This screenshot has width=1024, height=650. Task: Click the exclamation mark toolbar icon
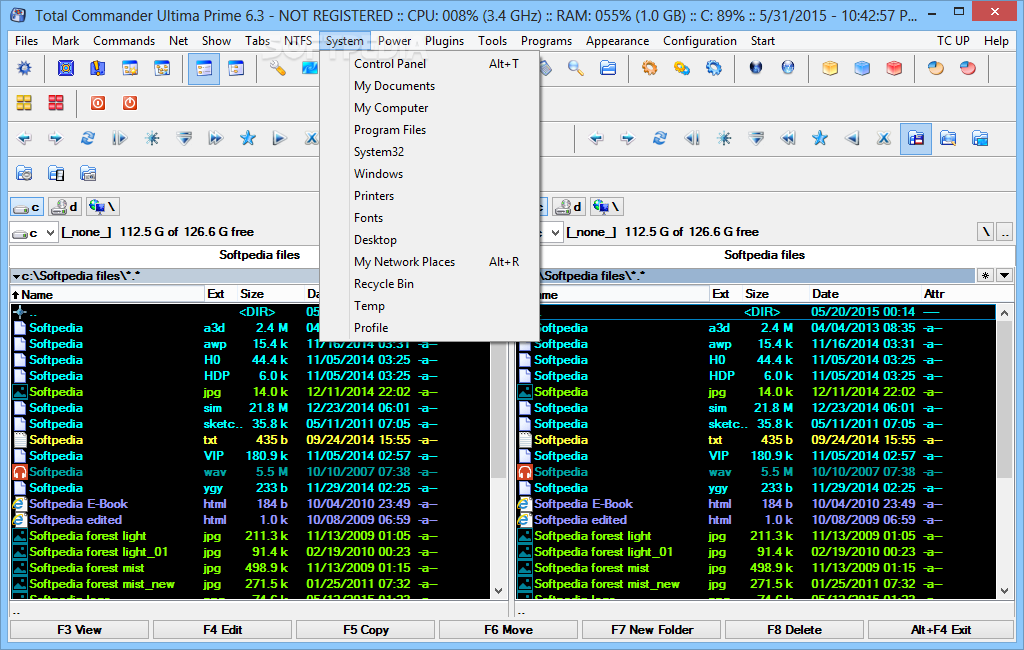tap(98, 68)
